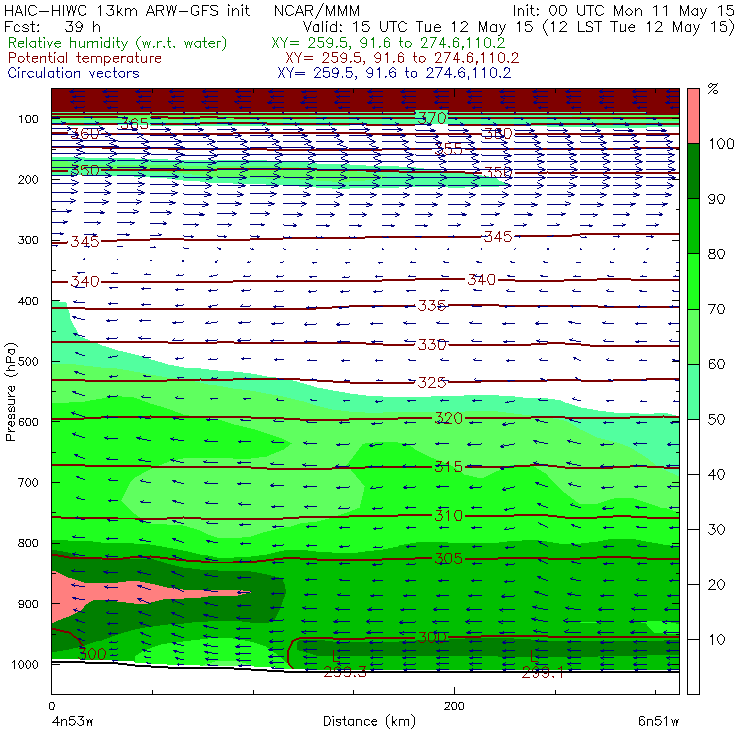This screenshot has width=740, height=740.
Task: Click the 305 contour label
Action: click(448, 559)
